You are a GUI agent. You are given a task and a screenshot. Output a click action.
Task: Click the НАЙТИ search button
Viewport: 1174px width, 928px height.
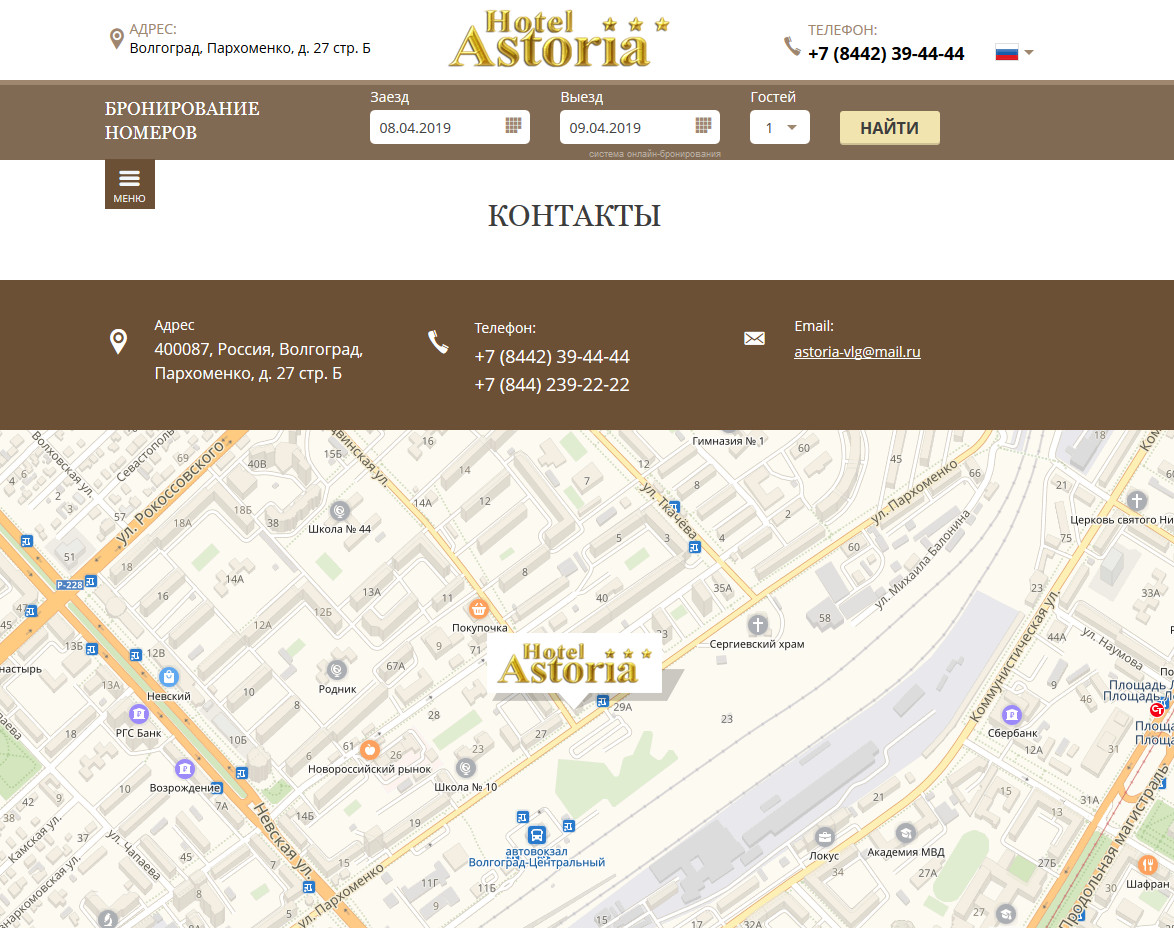click(889, 128)
